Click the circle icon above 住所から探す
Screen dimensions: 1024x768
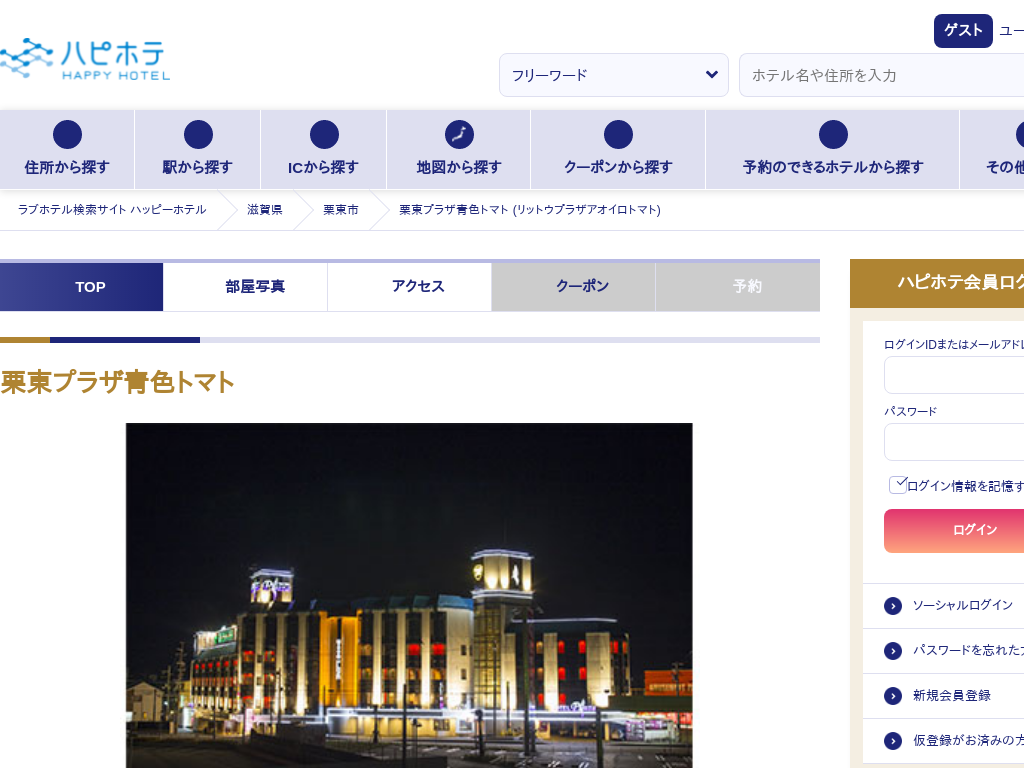pos(67,135)
